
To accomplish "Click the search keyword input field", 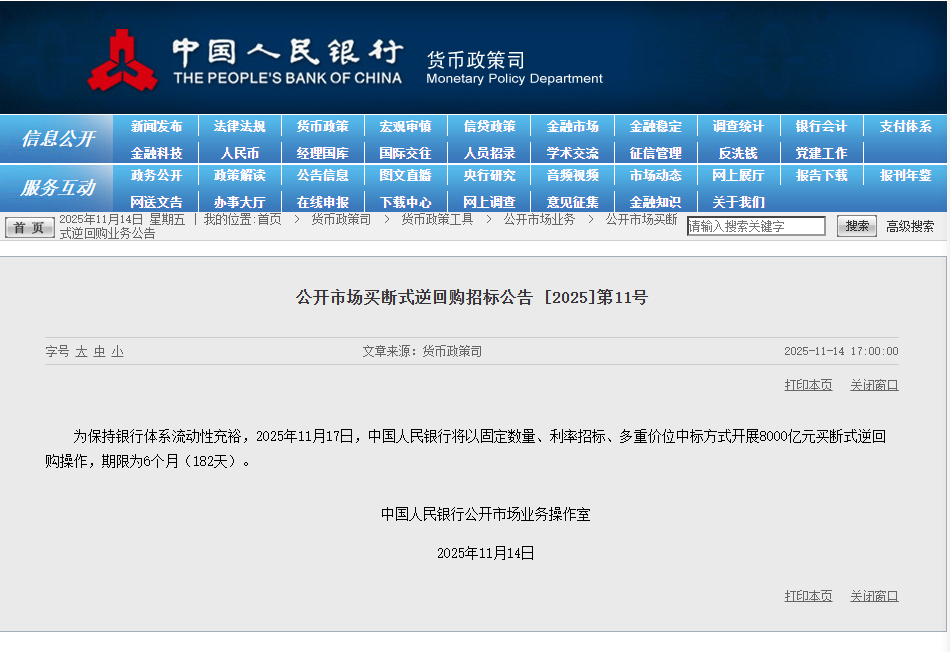I will click(756, 227).
